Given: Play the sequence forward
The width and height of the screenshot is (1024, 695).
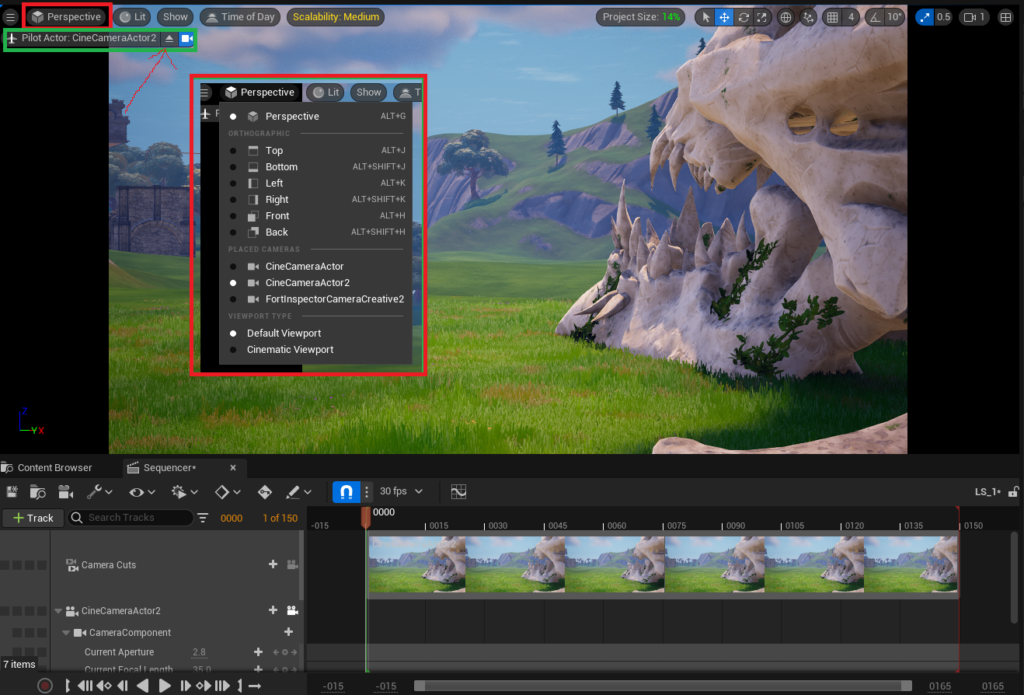Looking at the screenshot, I should tap(165, 686).
